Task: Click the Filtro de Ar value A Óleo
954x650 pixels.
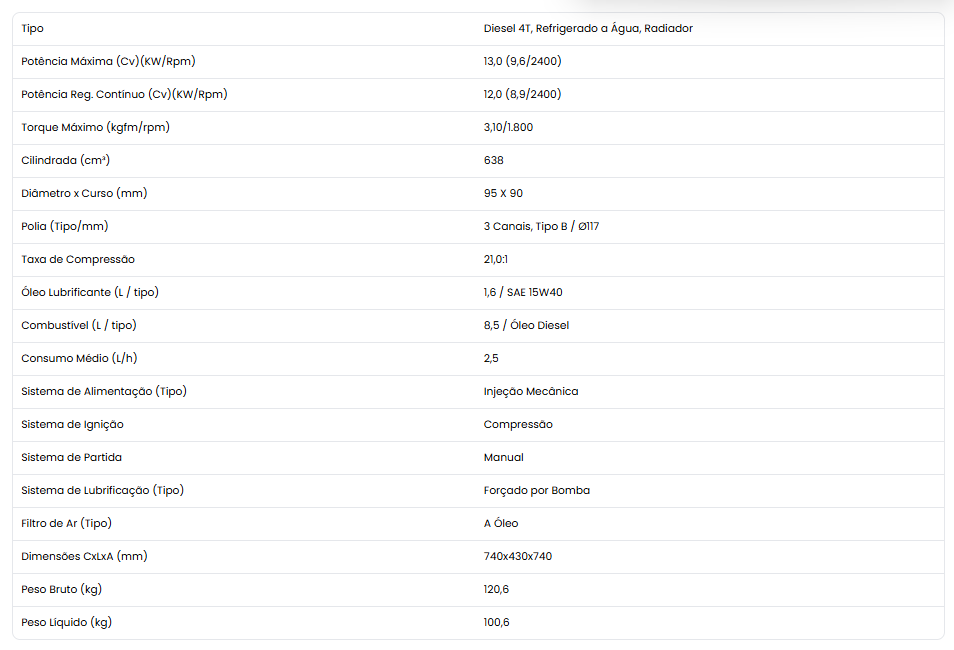Action: click(501, 523)
